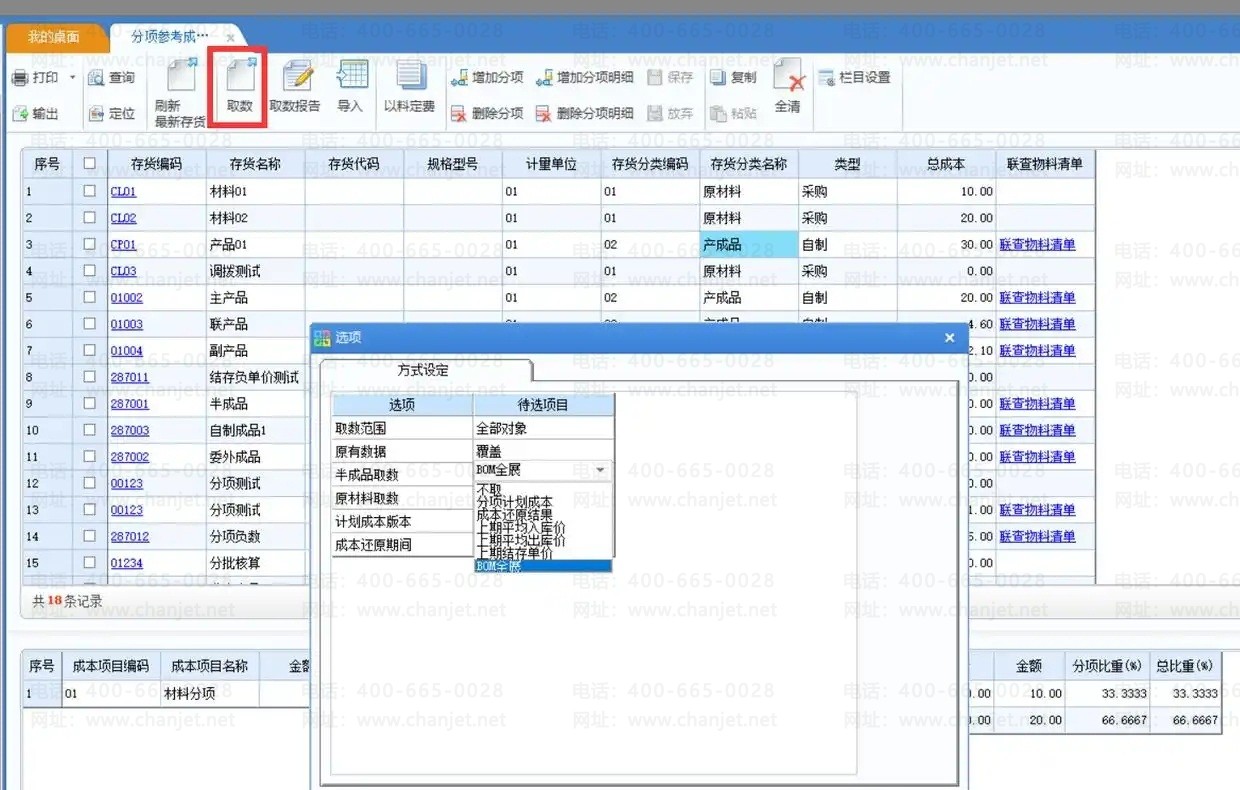Viewport: 1240px width, 790px height.
Task: Click the 全清 clear-all icon
Action: [x=788, y=88]
